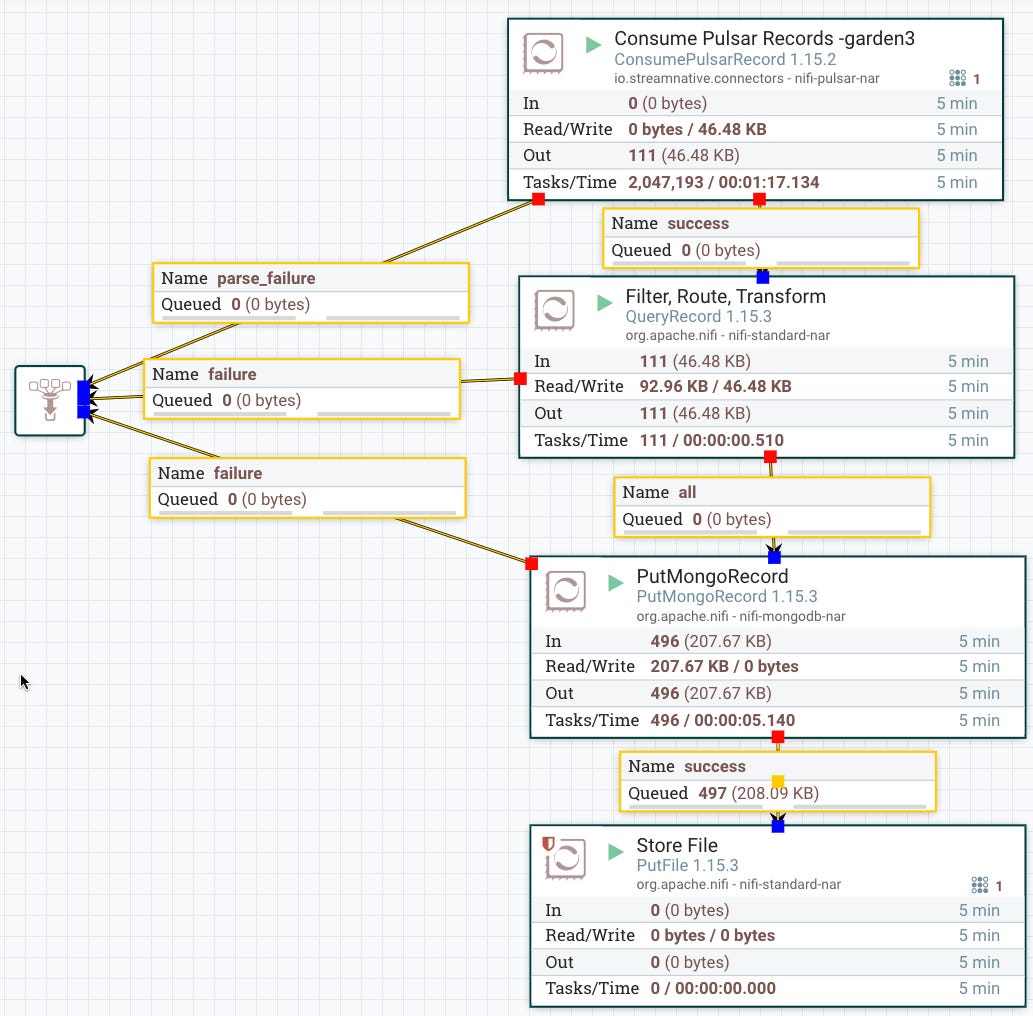Select the funnel icon on the left canvas
The image size is (1033, 1016).
[x=50, y=399]
